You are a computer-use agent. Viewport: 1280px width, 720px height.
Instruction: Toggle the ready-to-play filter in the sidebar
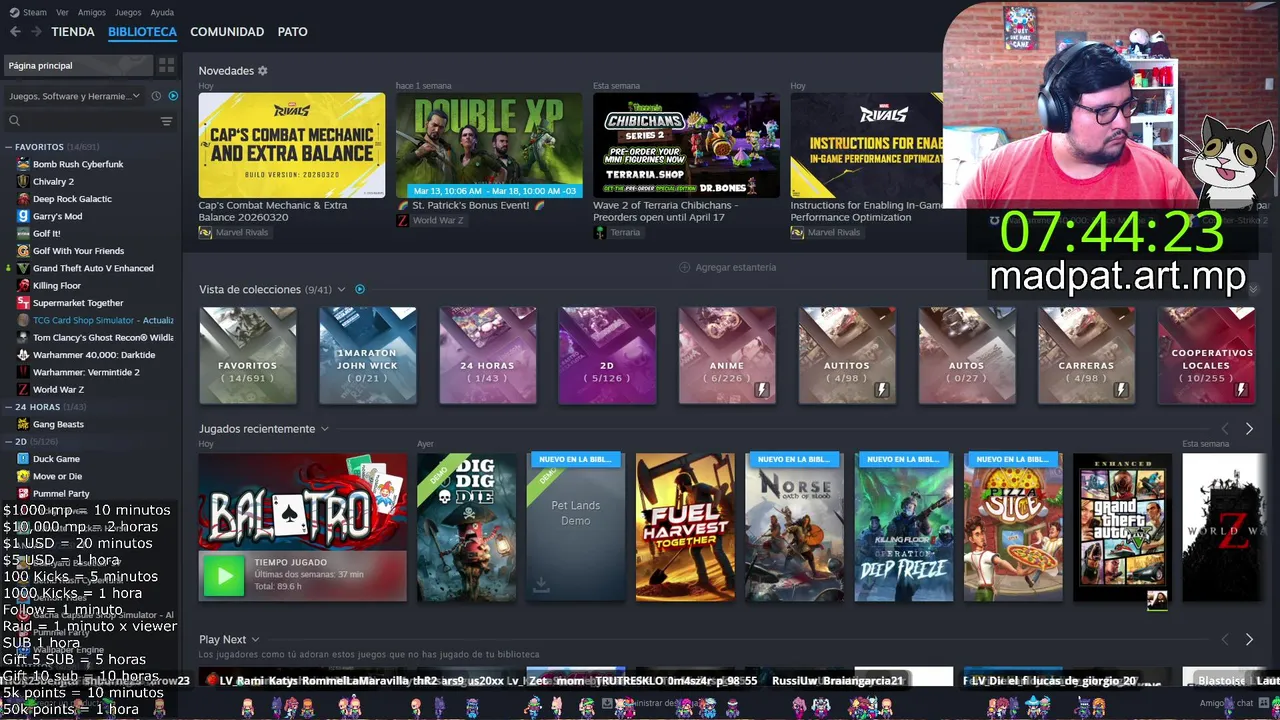173,96
